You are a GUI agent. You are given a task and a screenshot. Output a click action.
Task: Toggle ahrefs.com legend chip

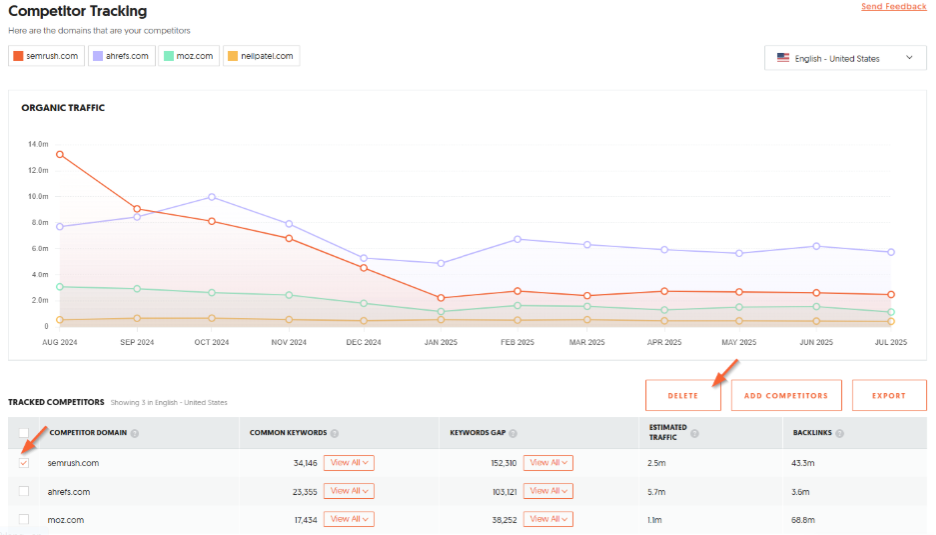(x=122, y=56)
